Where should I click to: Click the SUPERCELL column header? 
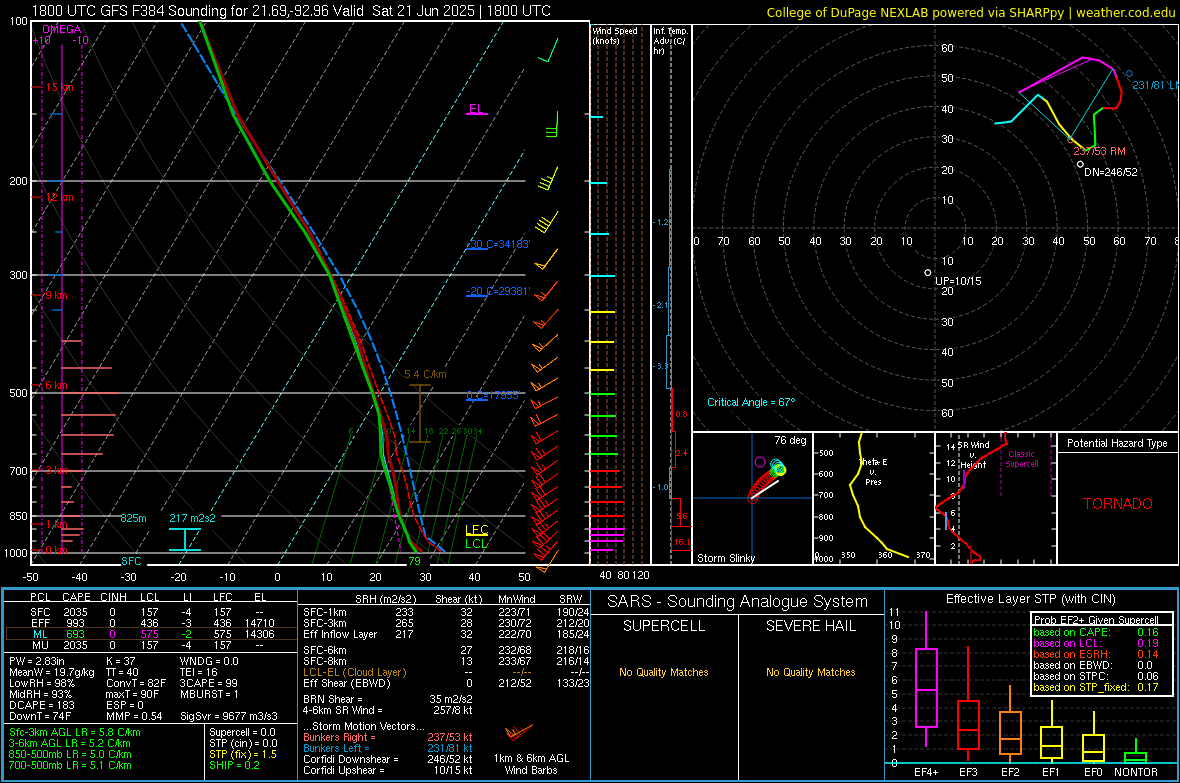point(664,626)
